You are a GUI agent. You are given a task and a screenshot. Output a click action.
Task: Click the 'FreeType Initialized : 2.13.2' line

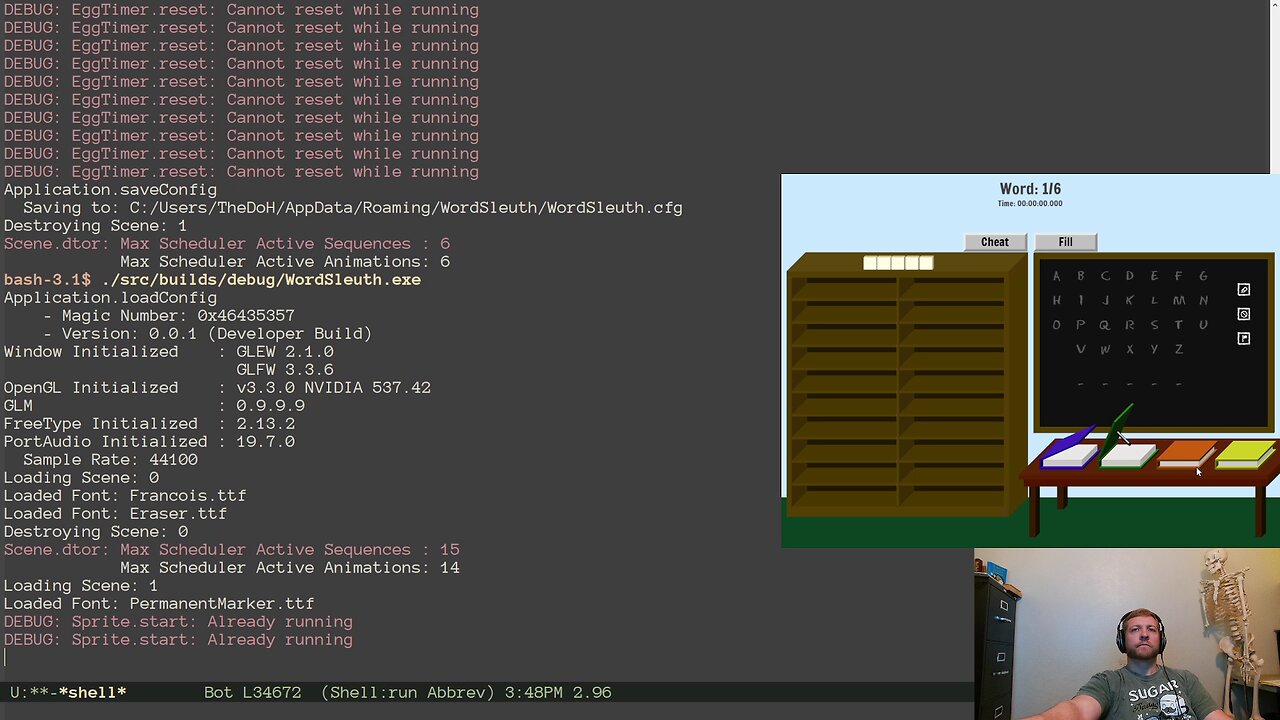tap(149, 424)
